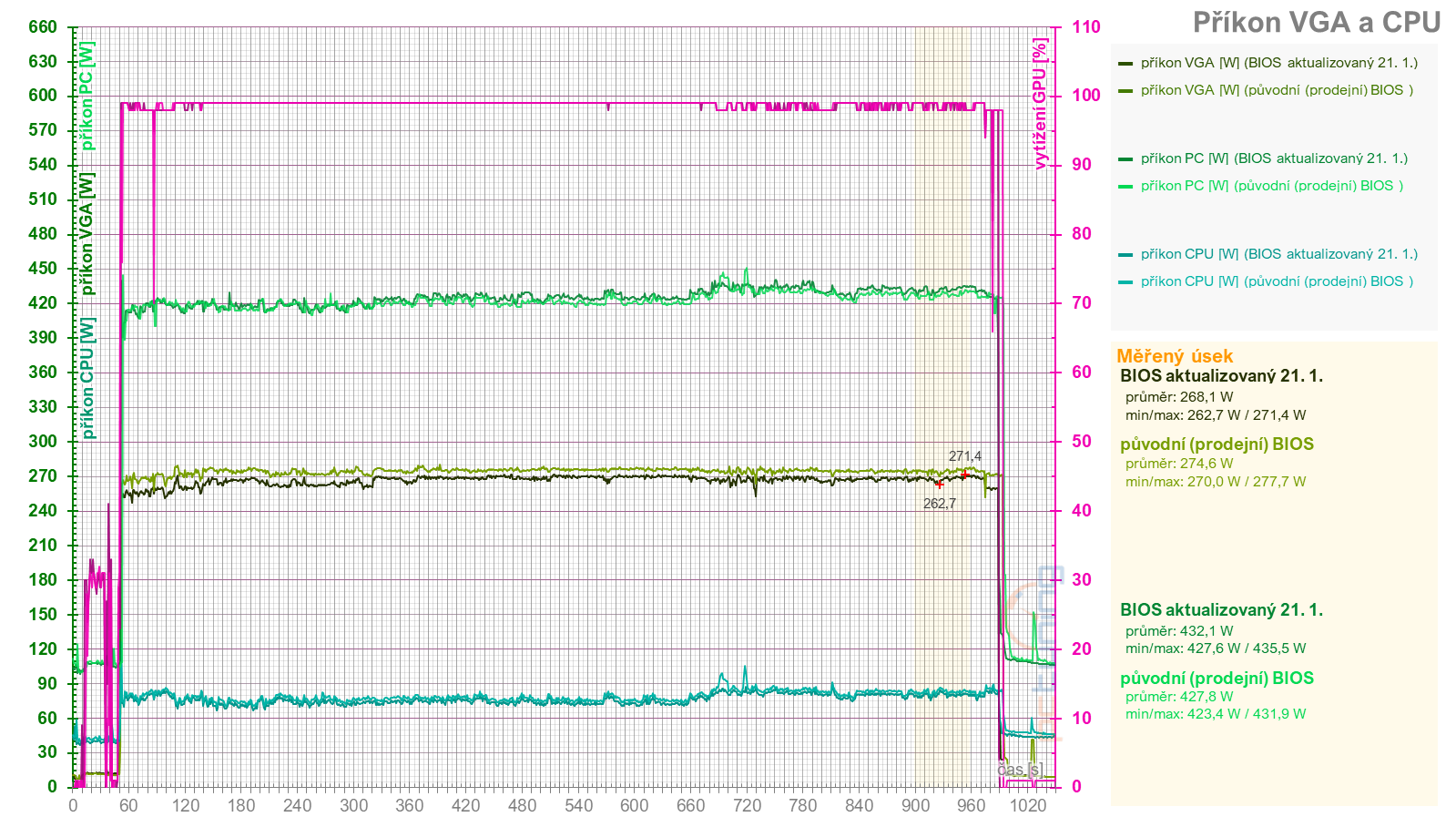Select legend entry příkon CPU původní (prodejní) BIOS
The width and height of the screenshot is (1456, 817).
(1266, 281)
